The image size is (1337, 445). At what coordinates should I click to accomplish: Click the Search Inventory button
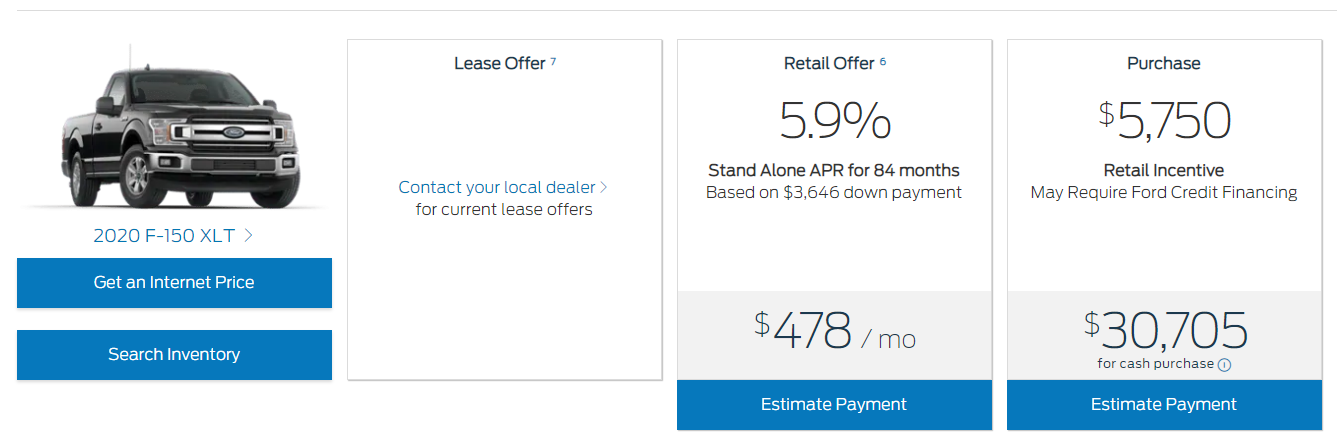174,355
